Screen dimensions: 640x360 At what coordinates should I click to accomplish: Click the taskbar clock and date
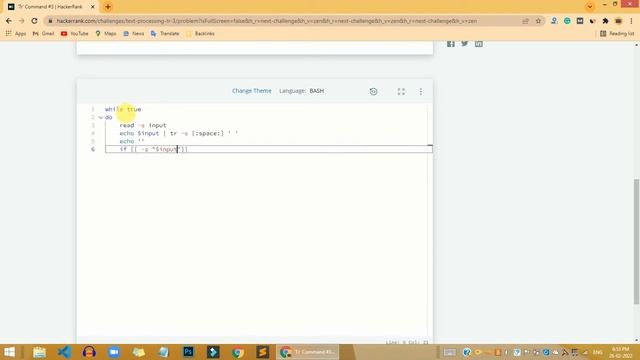pyautogui.click(x=621, y=352)
